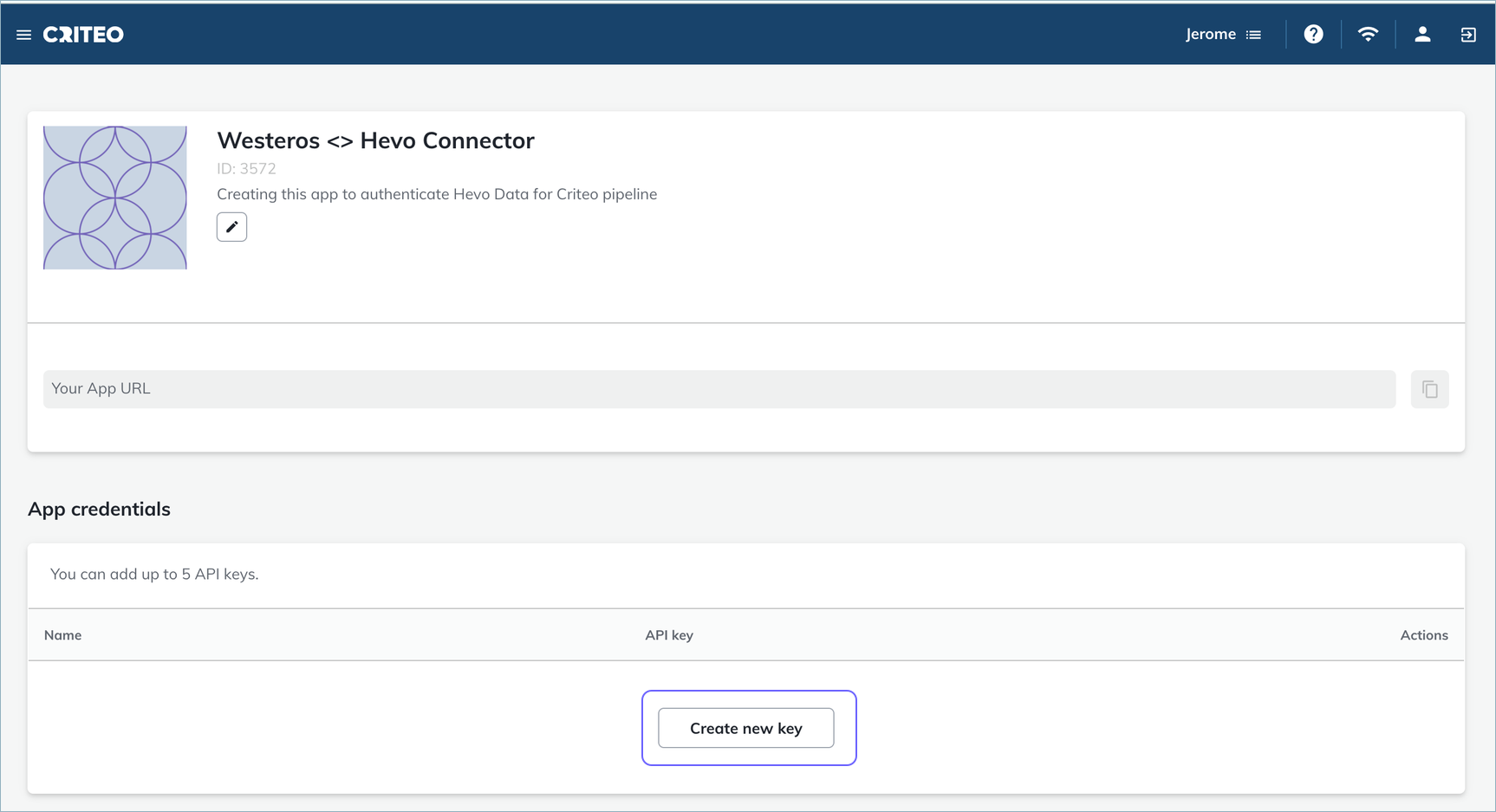The image size is (1496, 812).
Task: Click 'You can add up to 5 API keys' text
Action: (x=154, y=574)
